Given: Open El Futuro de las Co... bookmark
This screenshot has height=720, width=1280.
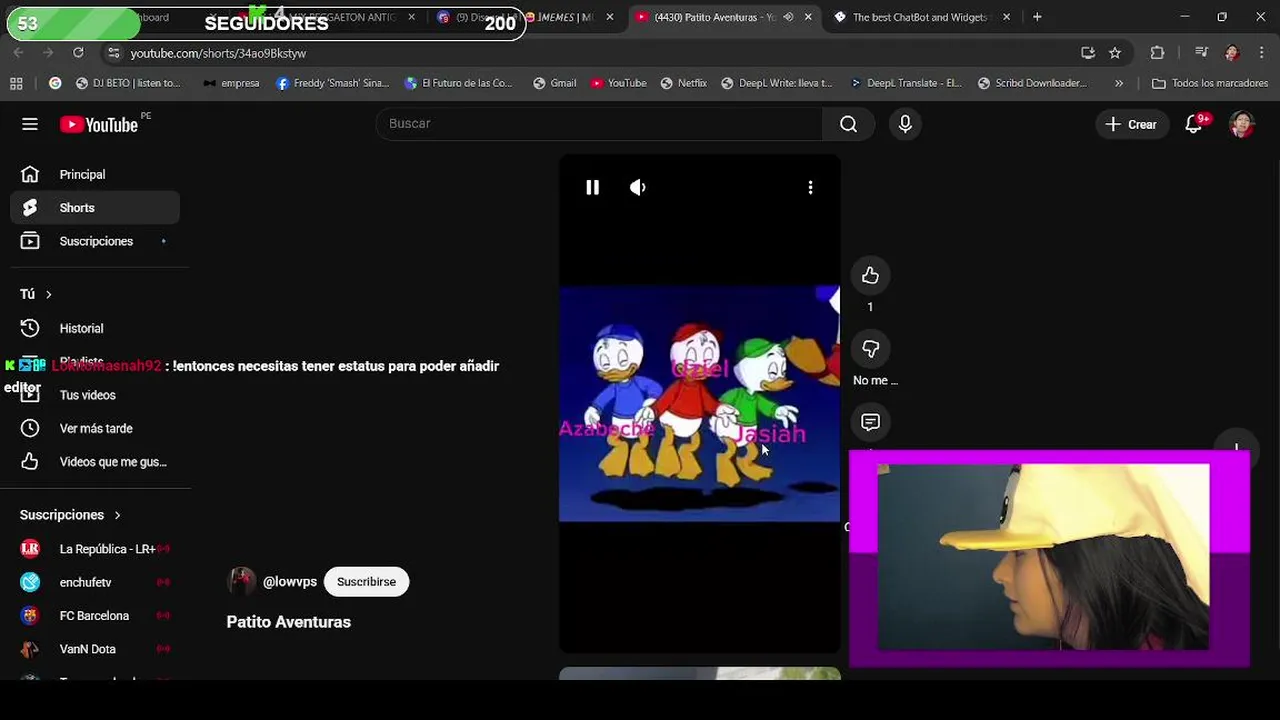Looking at the screenshot, I should coord(458,83).
